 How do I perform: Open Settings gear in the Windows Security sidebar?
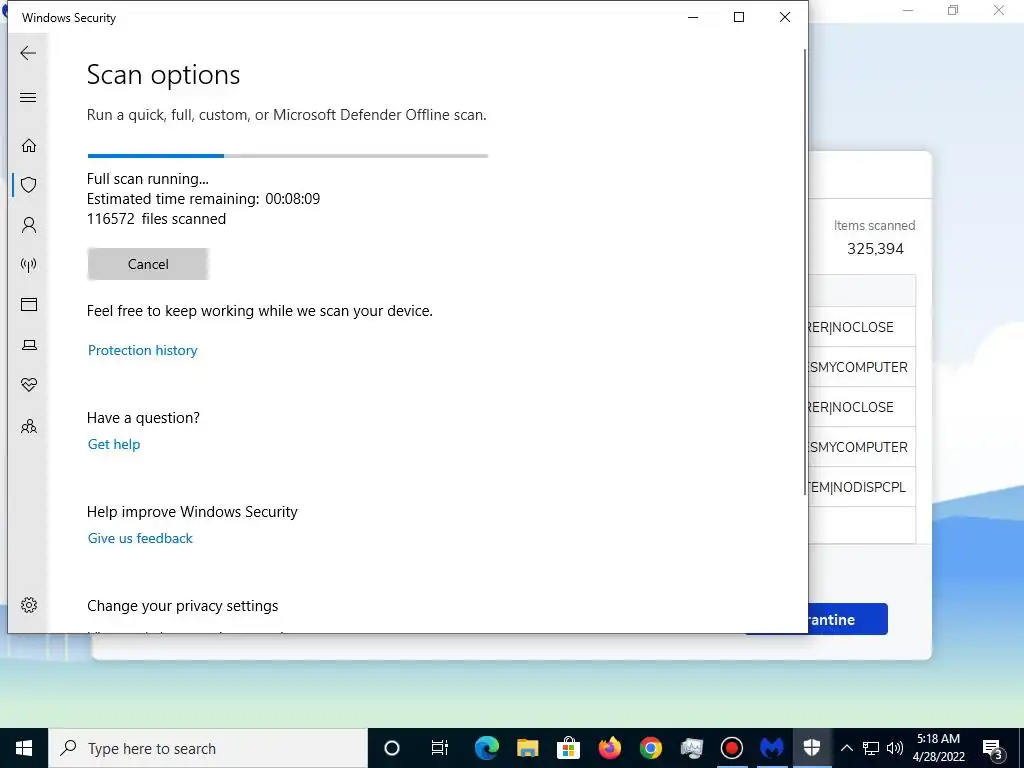coord(29,605)
